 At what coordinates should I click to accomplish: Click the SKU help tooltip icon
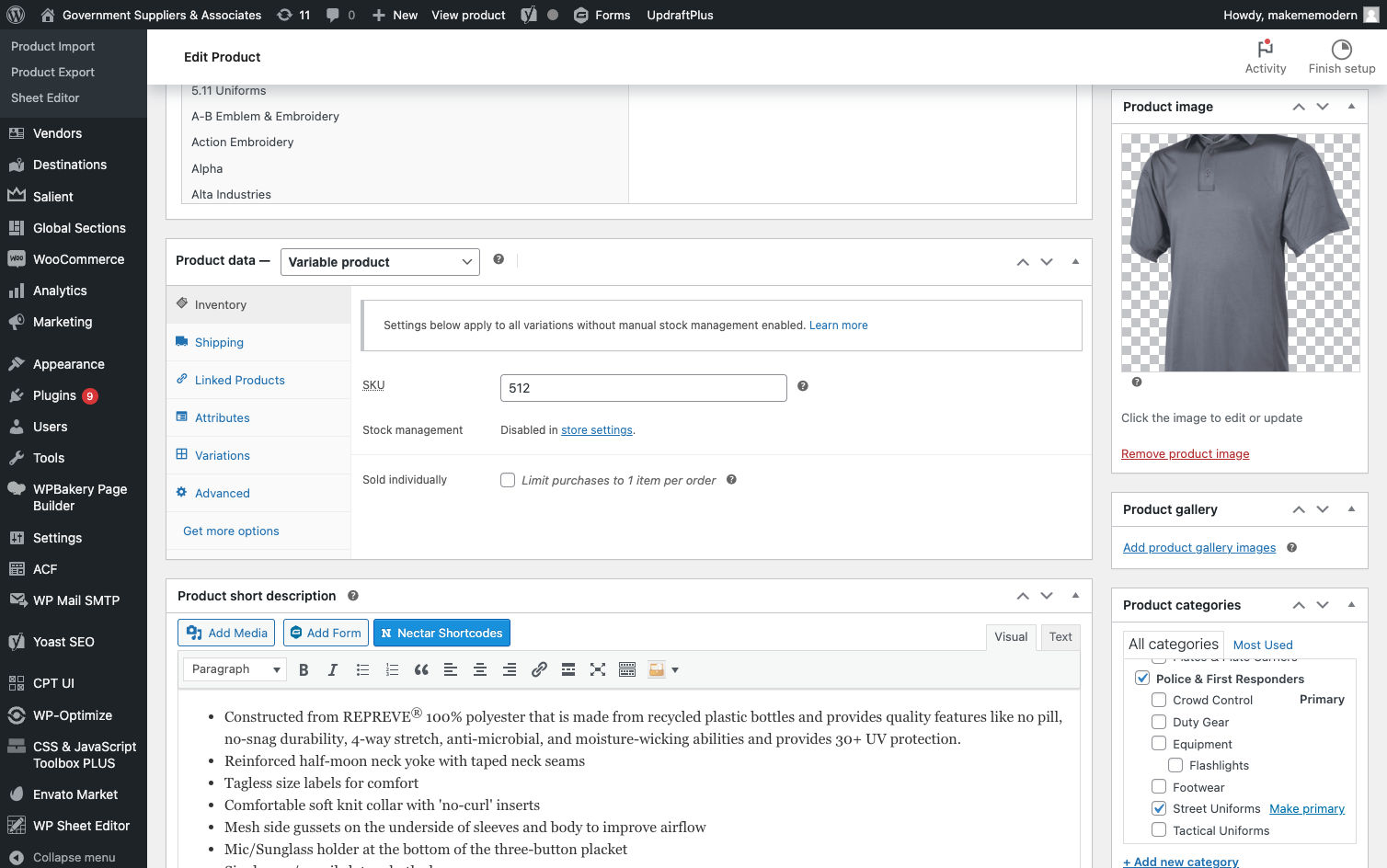click(803, 386)
